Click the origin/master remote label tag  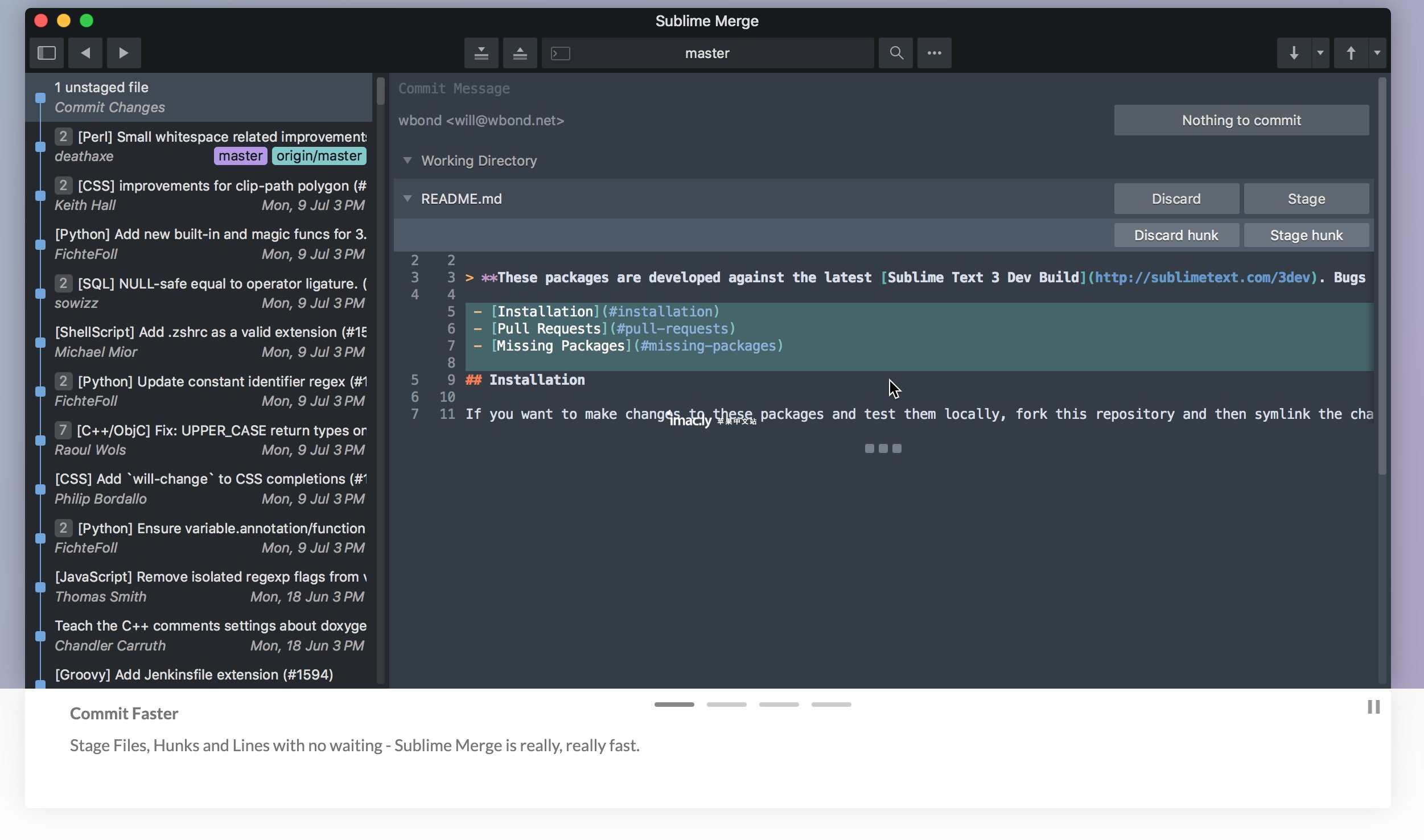click(319, 156)
